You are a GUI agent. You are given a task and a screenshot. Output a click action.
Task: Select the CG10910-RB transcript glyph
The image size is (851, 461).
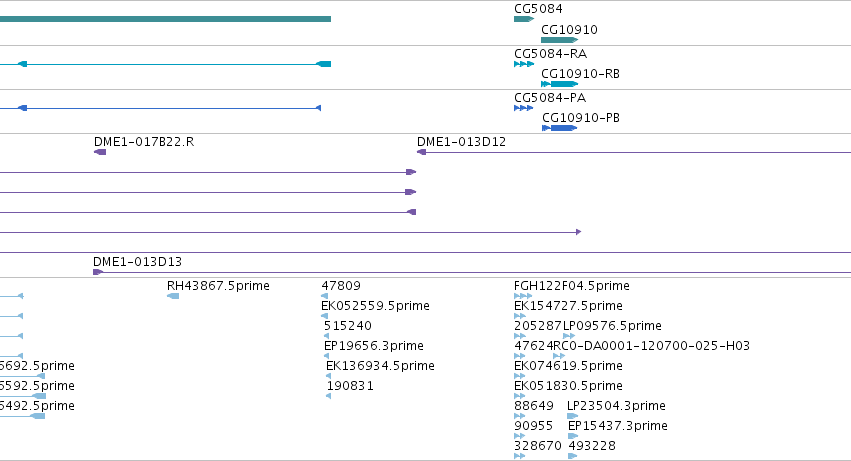[x=560, y=84]
